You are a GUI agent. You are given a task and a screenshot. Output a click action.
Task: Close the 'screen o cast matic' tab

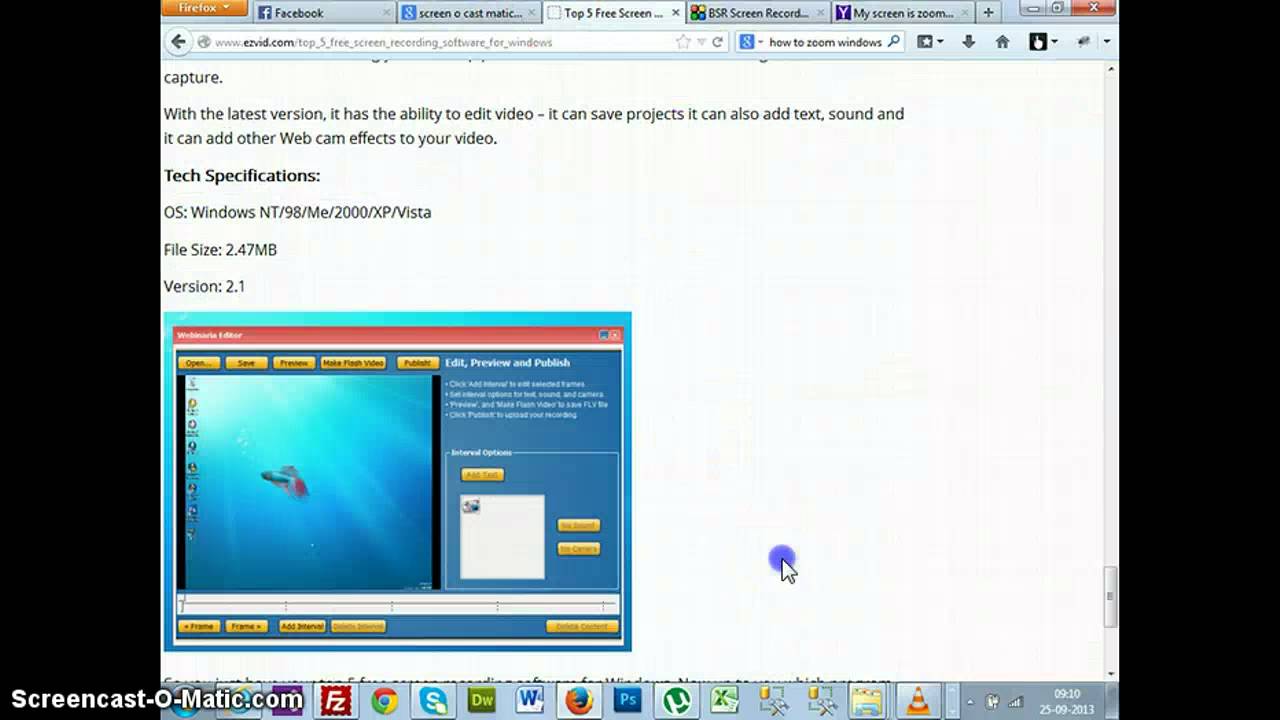(532, 13)
